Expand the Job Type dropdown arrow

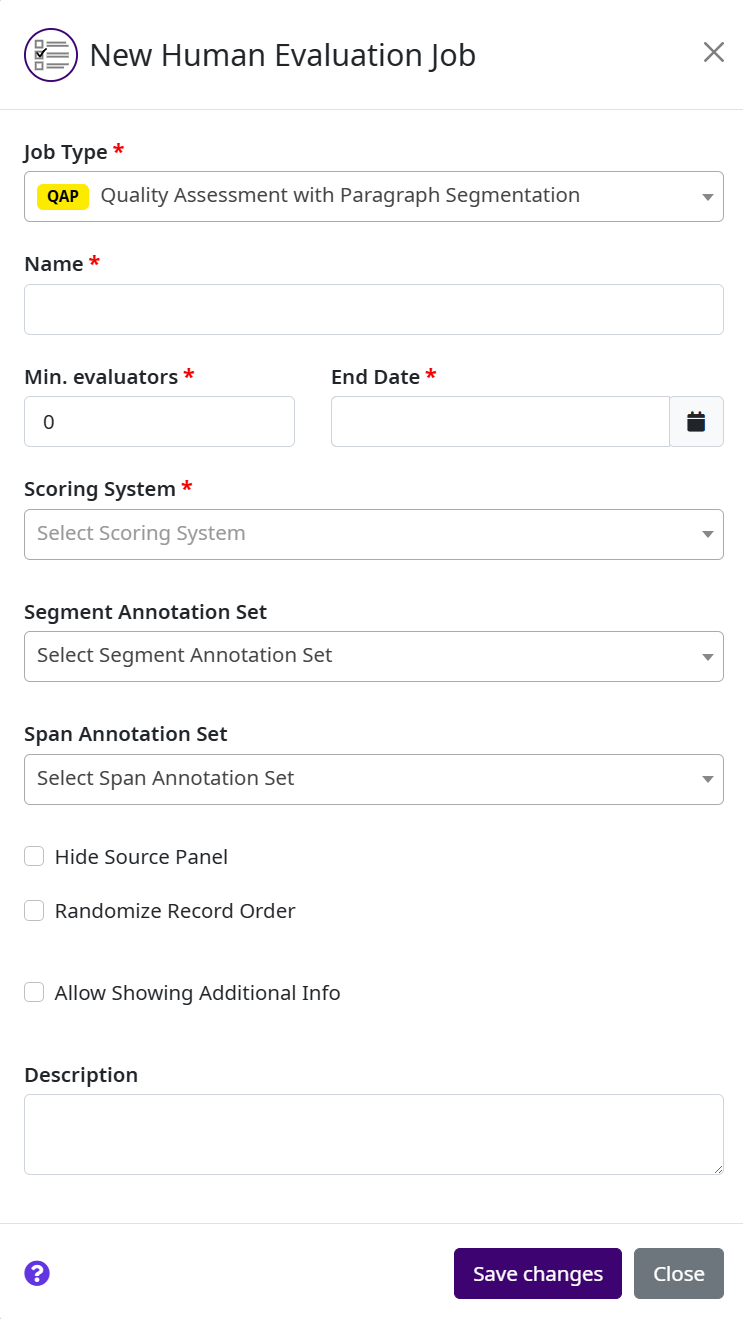707,197
